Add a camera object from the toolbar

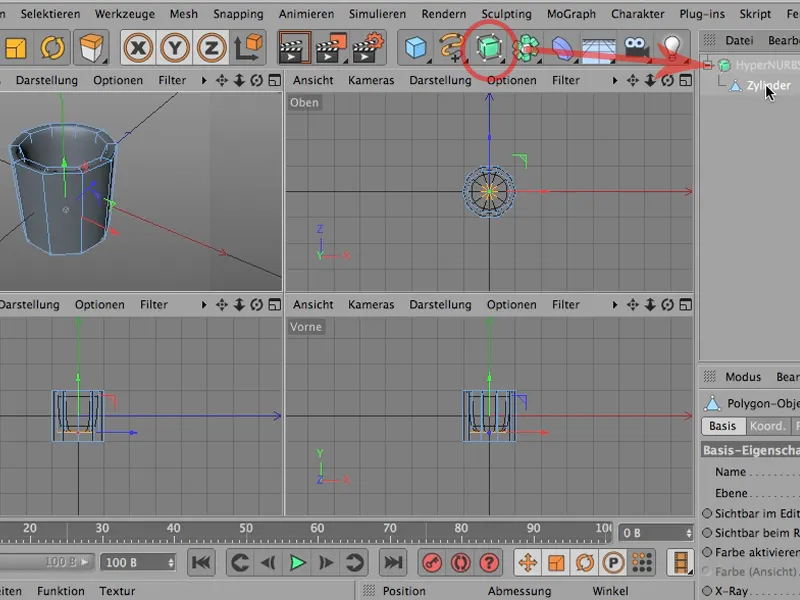tap(636, 47)
